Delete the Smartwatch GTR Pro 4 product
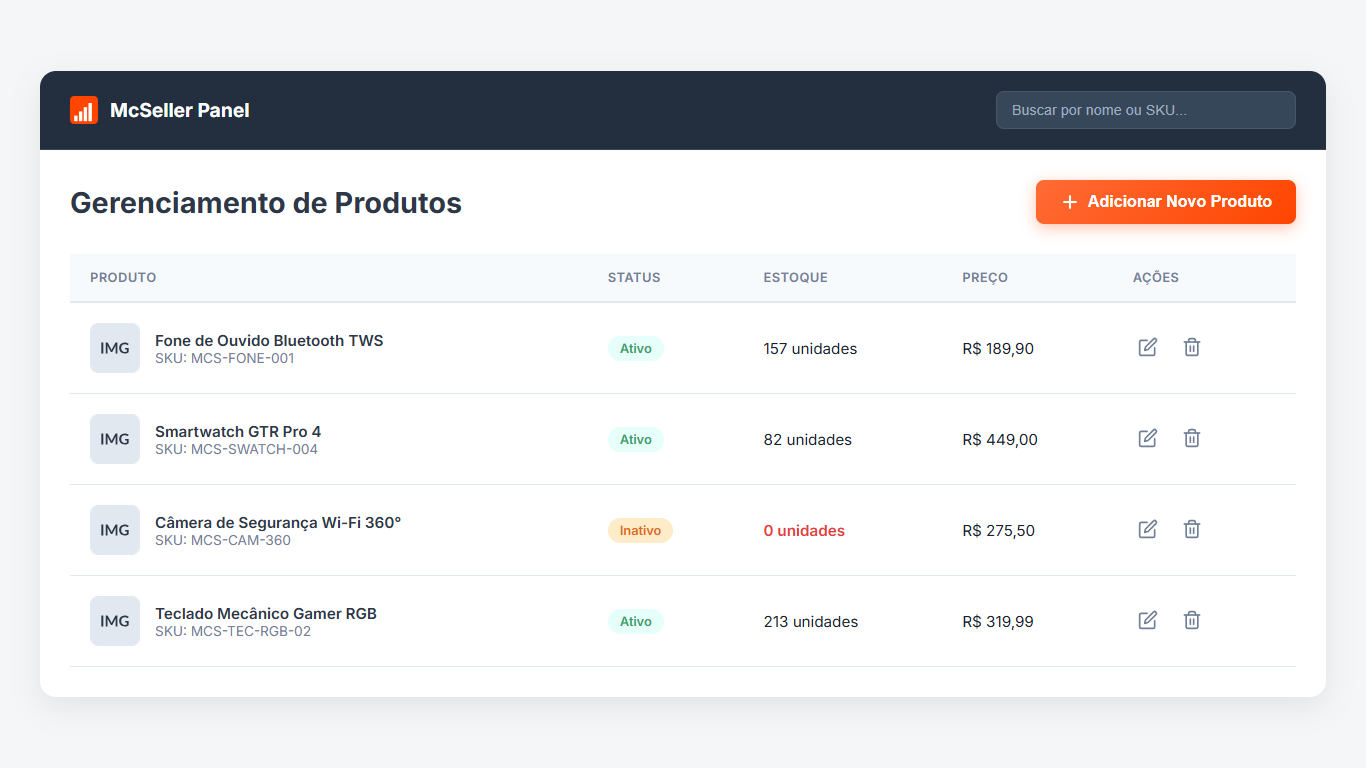Image resolution: width=1366 pixels, height=768 pixels. pos(1192,438)
